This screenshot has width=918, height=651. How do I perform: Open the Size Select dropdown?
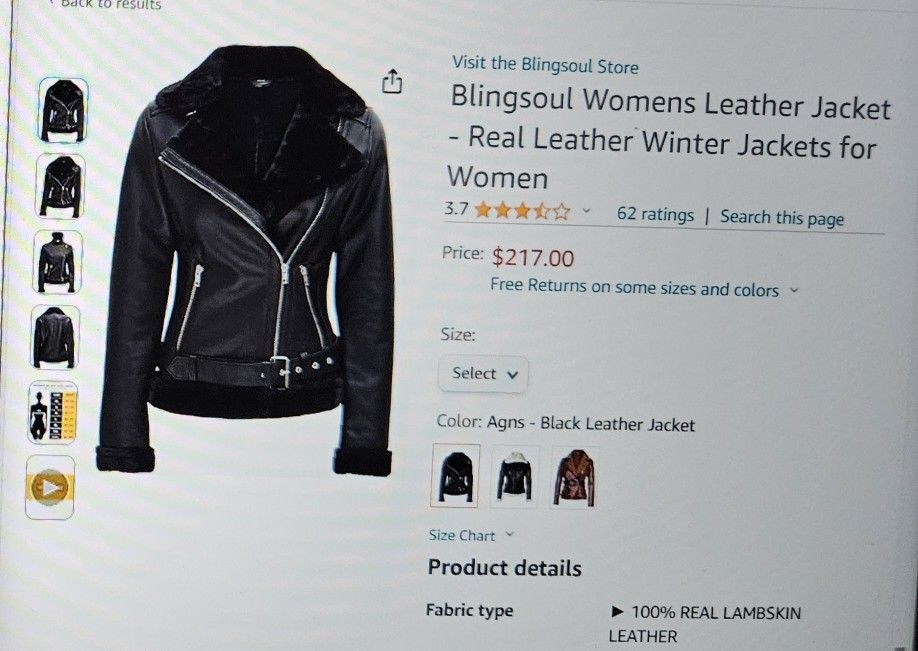click(484, 374)
